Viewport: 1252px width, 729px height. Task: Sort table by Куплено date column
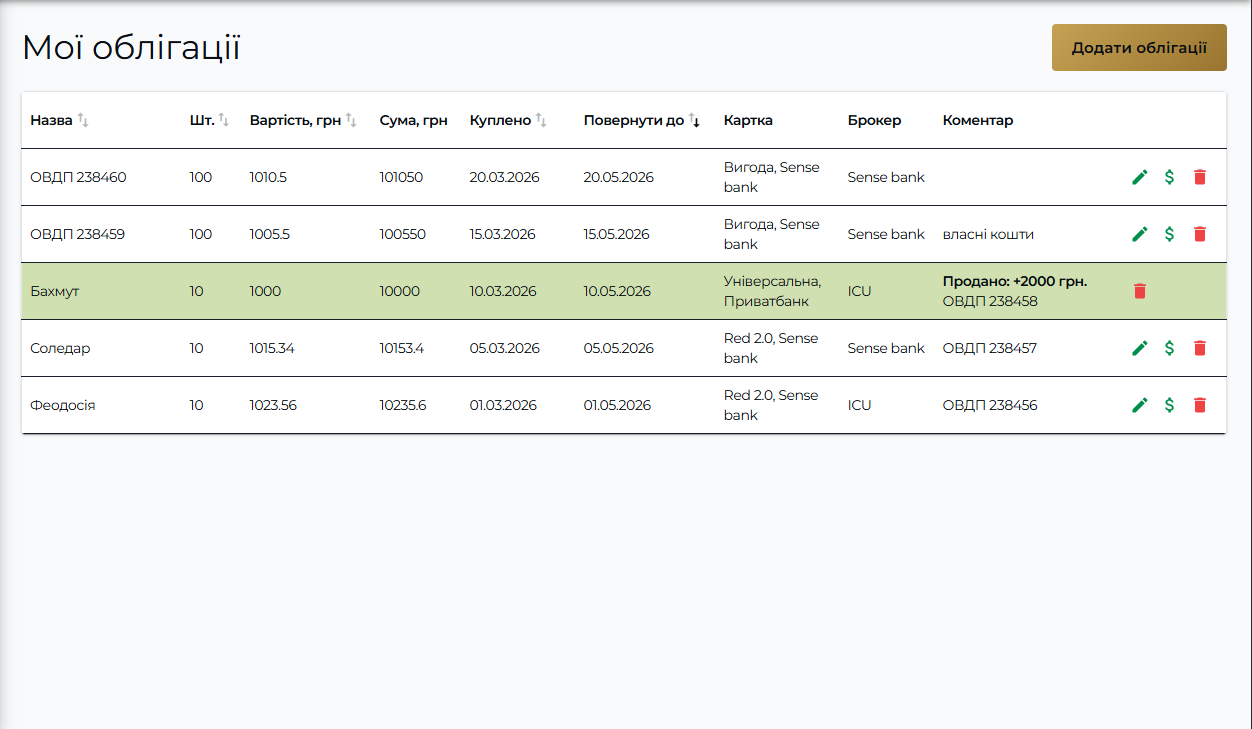click(508, 120)
